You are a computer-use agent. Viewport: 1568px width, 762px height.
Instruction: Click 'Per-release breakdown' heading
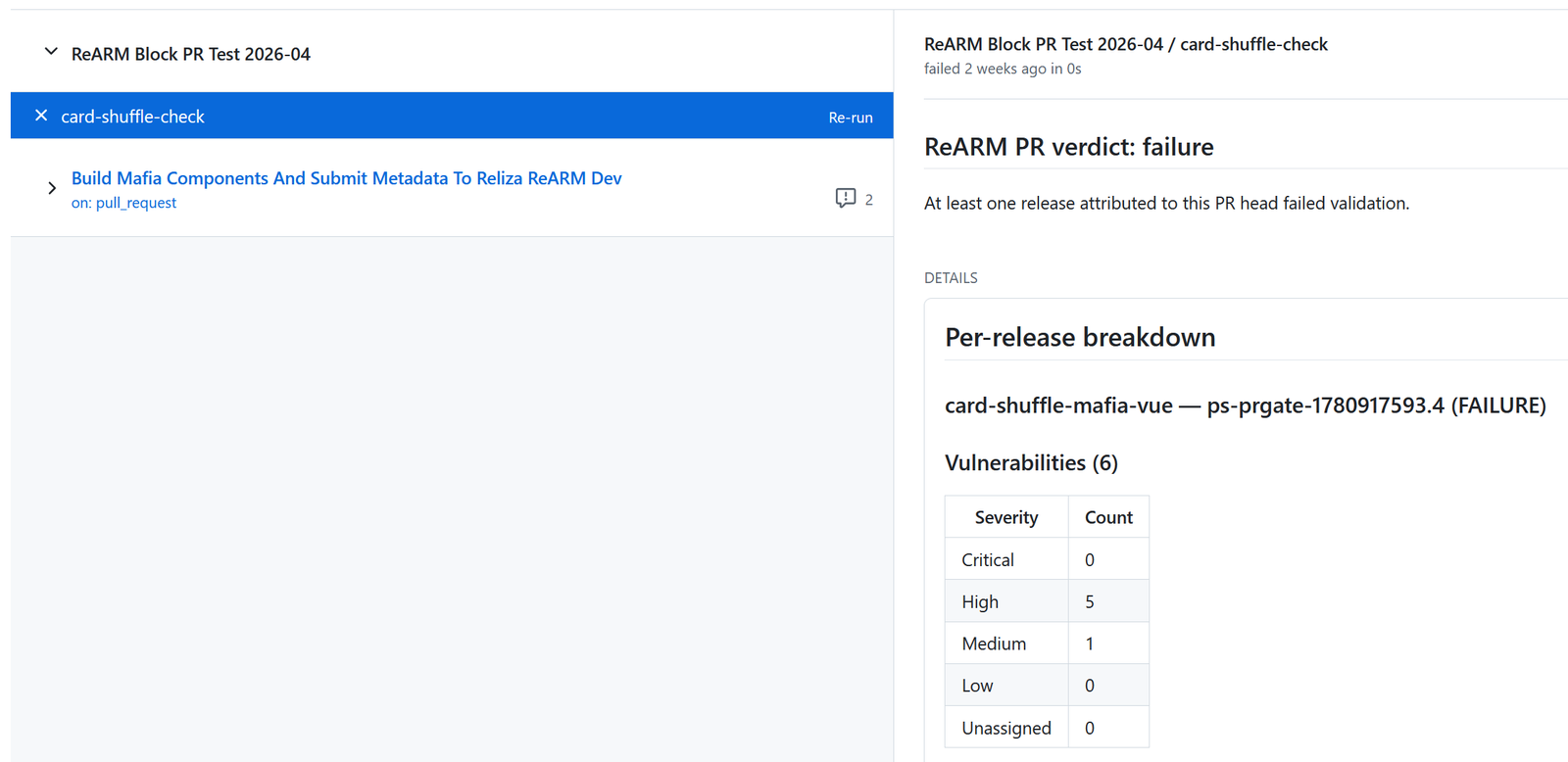(1080, 337)
